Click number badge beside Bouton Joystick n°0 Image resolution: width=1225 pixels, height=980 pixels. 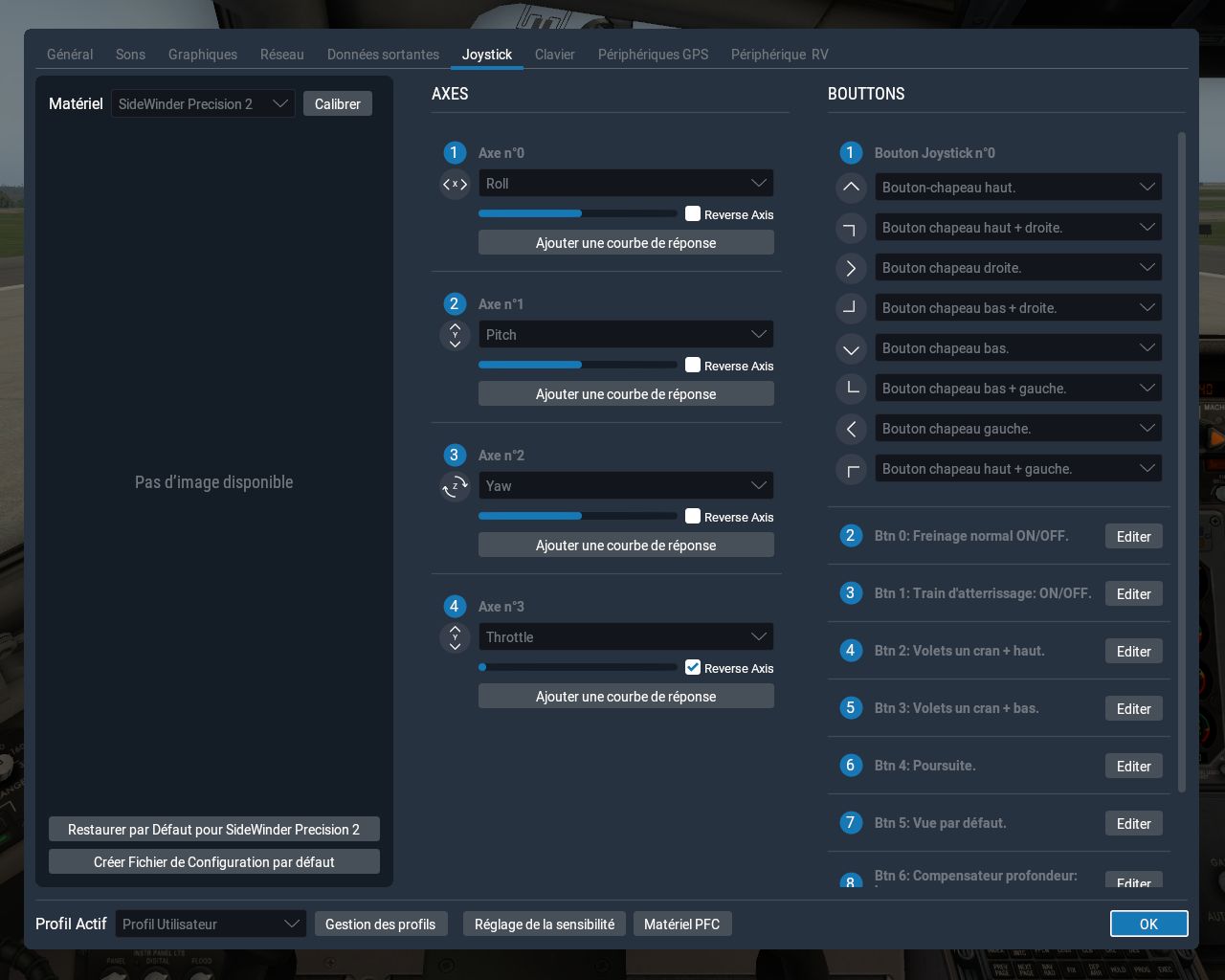click(851, 152)
